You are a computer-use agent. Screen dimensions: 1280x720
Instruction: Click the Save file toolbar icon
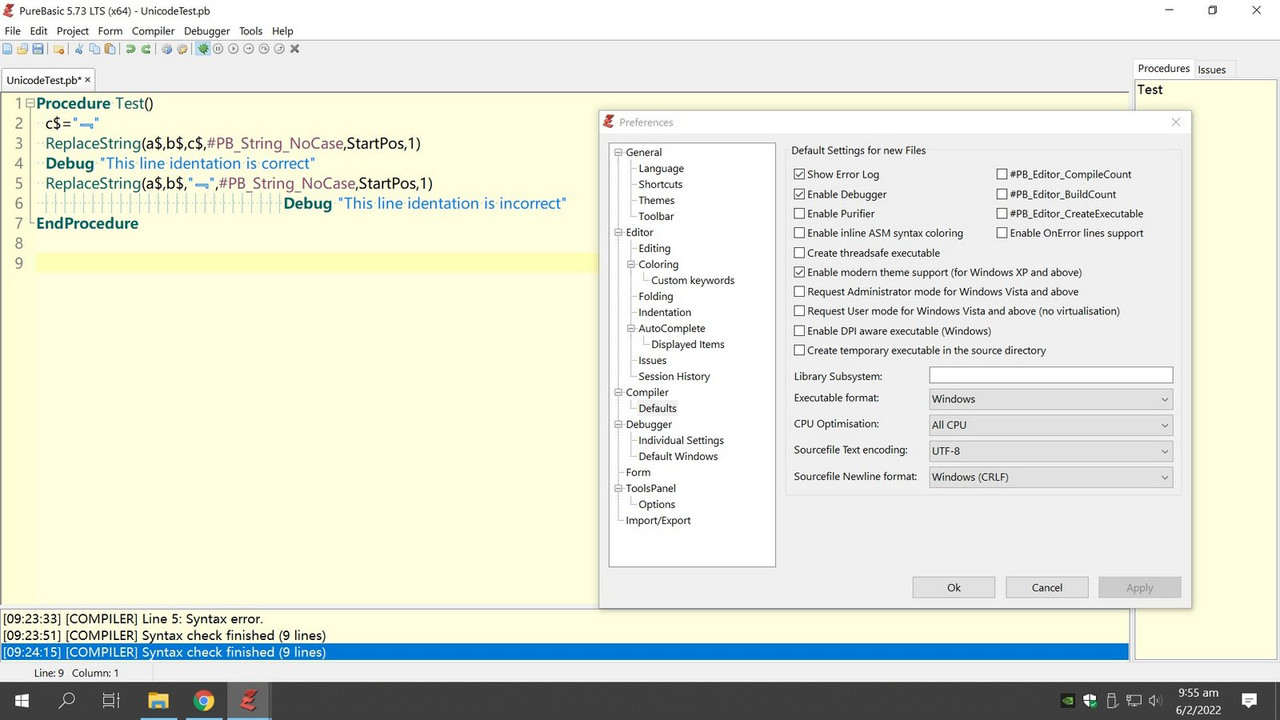(x=38, y=49)
